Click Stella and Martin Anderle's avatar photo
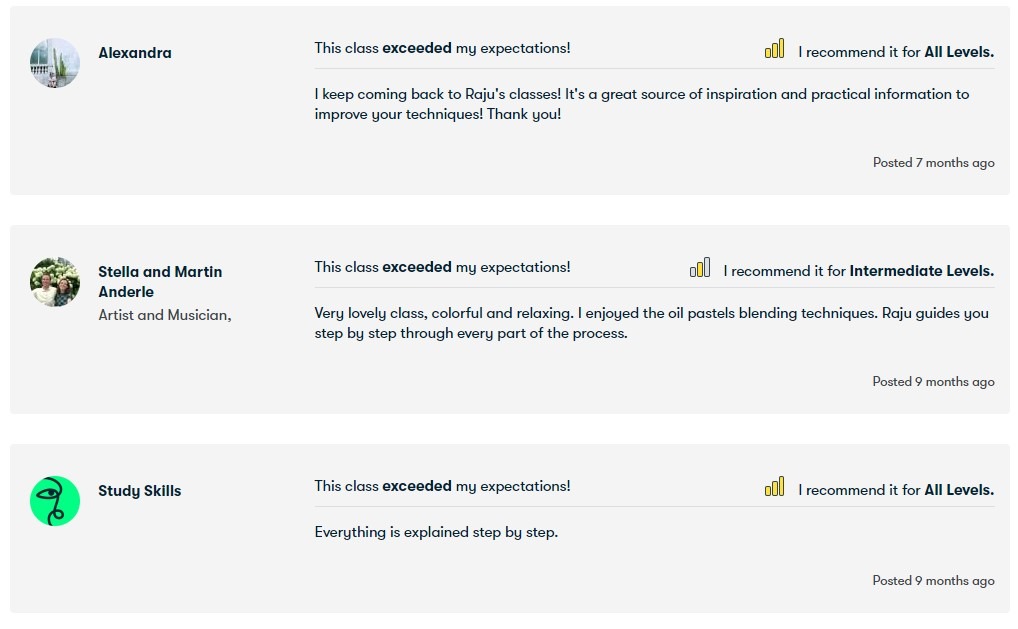This screenshot has width=1018, height=629. pyautogui.click(x=55, y=282)
